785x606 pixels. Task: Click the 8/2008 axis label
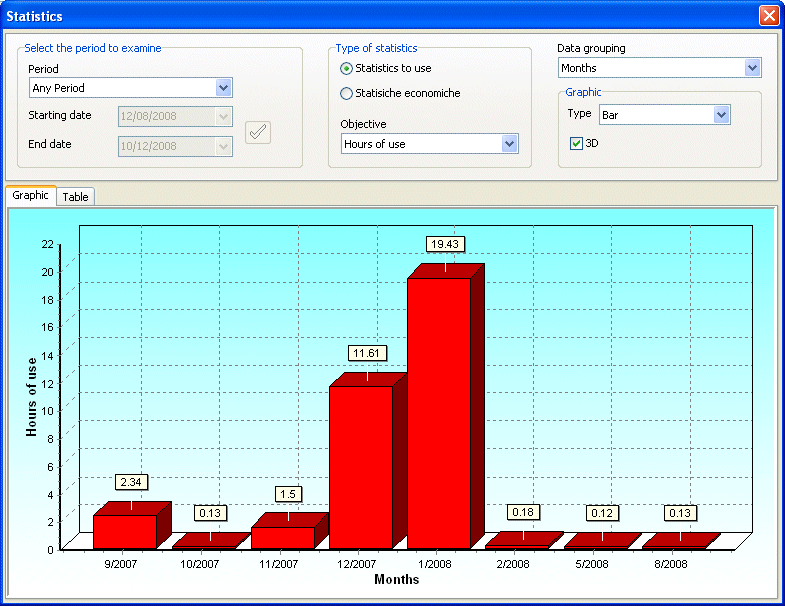[x=671, y=564]
